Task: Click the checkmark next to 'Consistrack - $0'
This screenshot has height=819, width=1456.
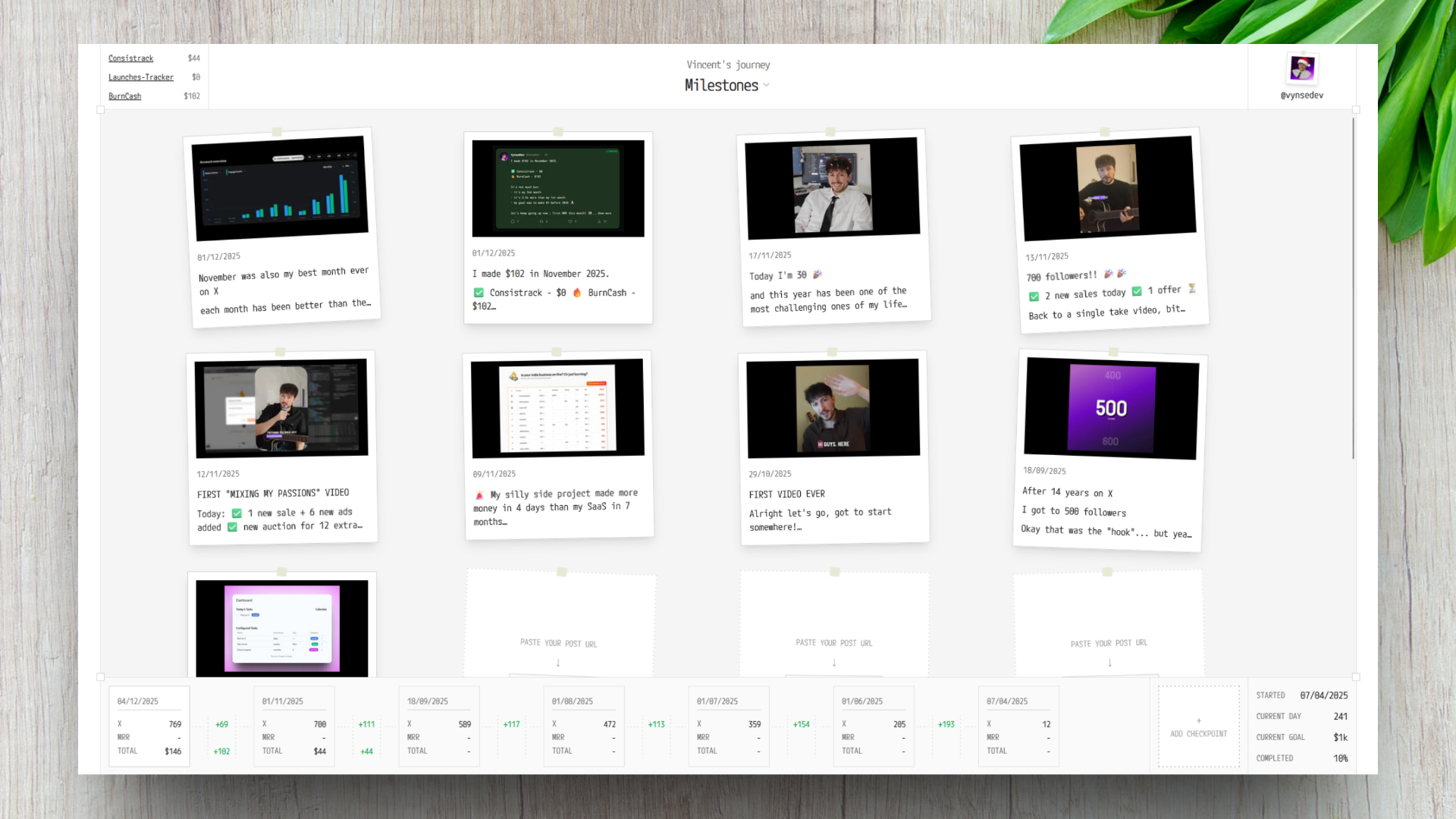Action: coord(479,293)
